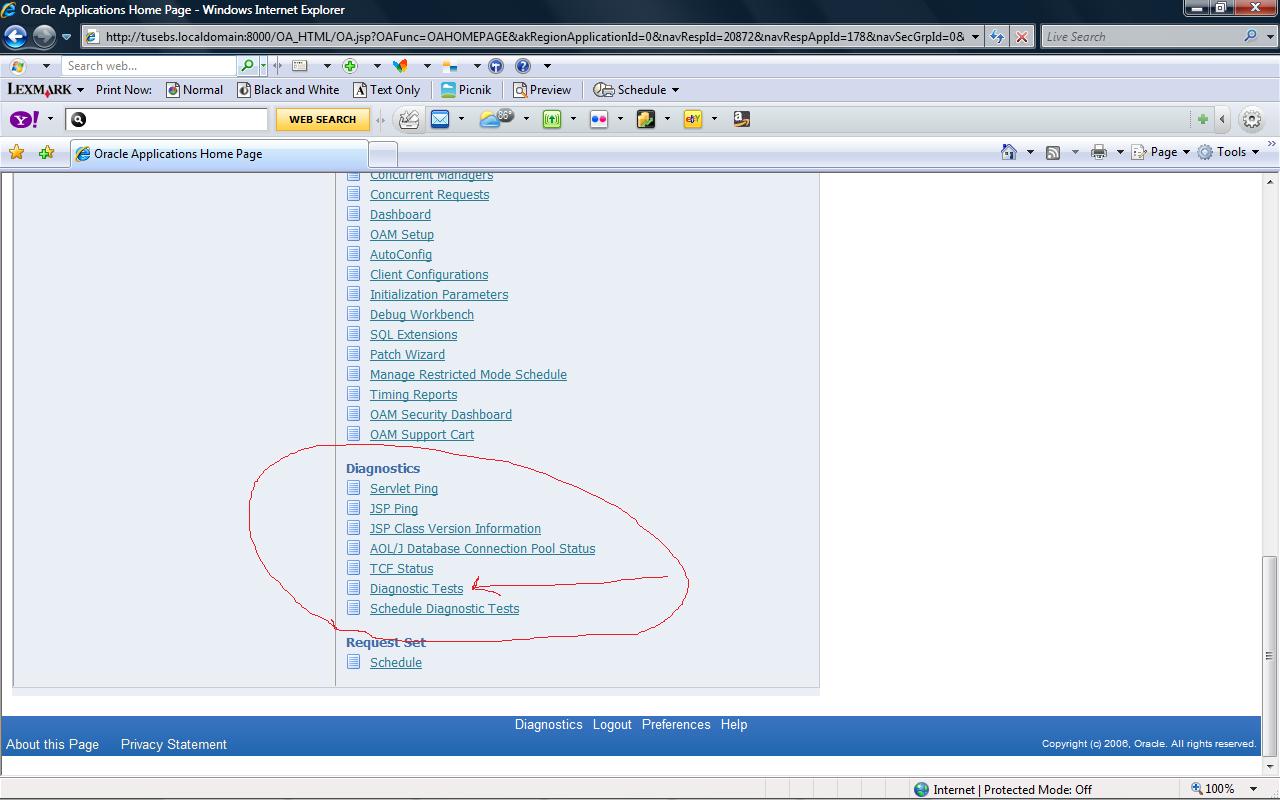Viewport: 1280px width, 800px height.
Task: Print in Black and White mode
Action: pos(288,89)
